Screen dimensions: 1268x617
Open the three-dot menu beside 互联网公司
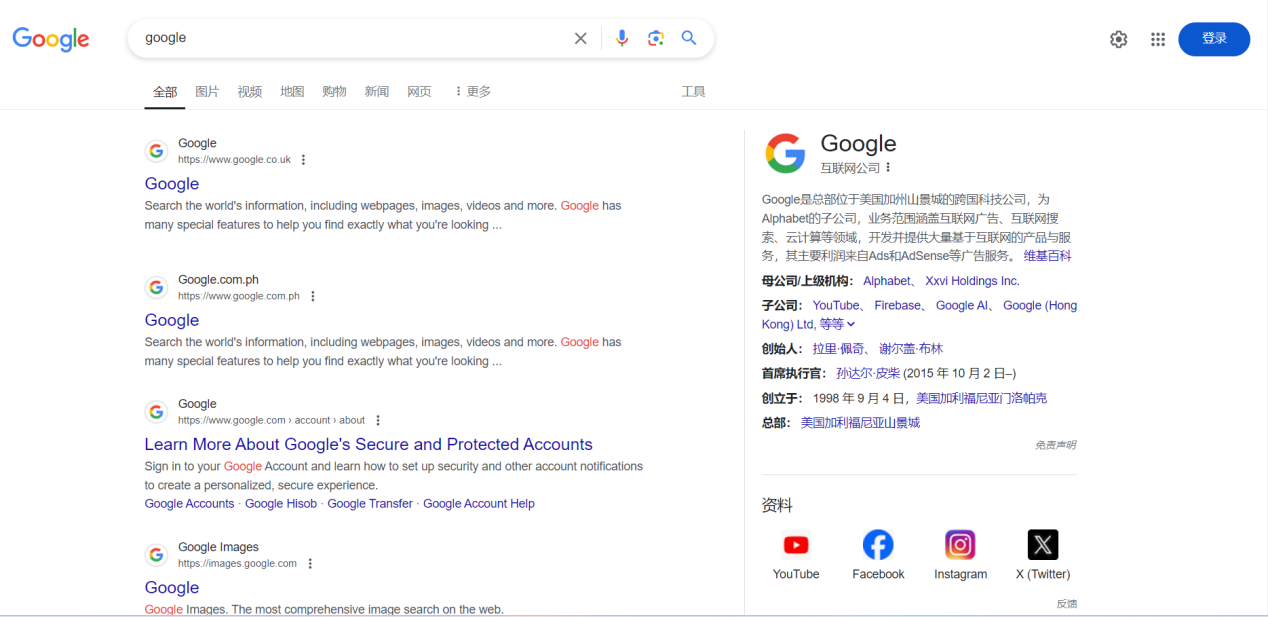coord(888,168)
